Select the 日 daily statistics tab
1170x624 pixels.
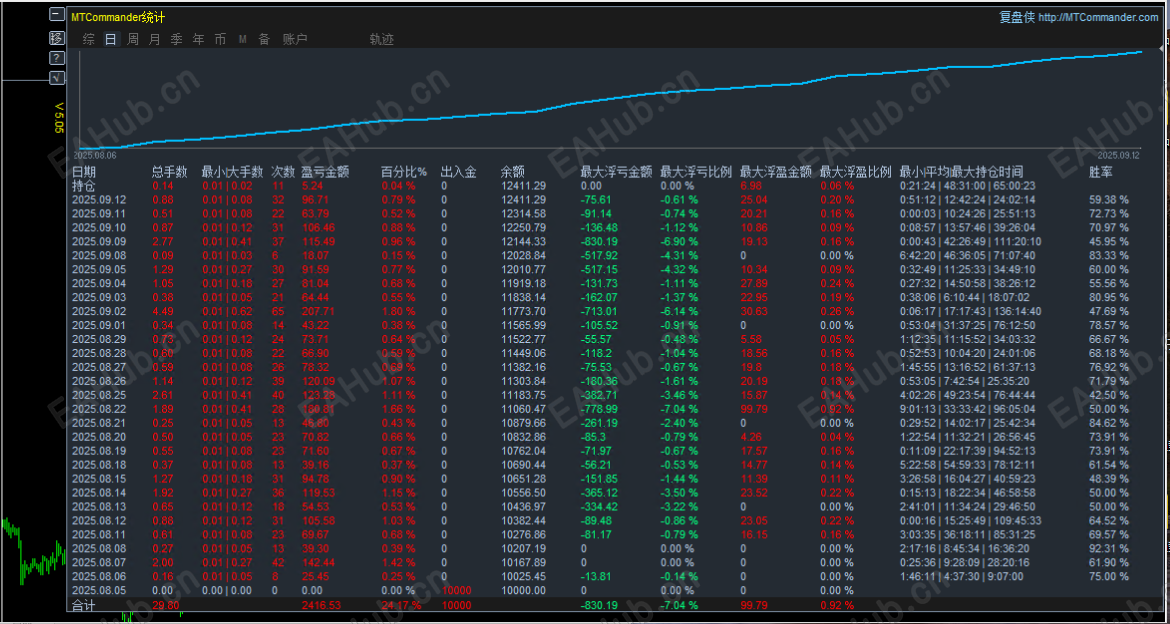click(x=110, y=40)
